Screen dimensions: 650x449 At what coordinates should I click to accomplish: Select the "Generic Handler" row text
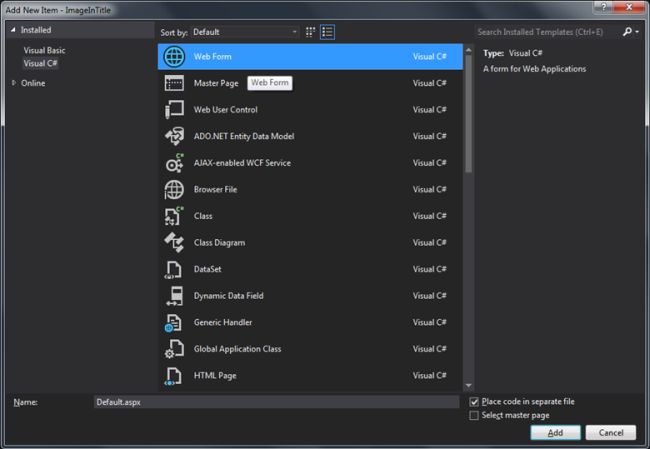223,323
